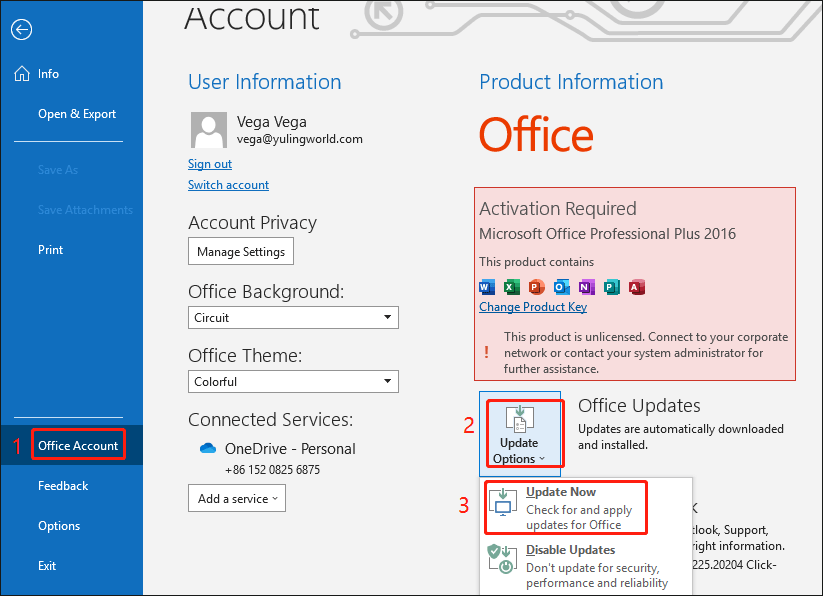
Task: Click the Word app icon
Action: [487, 287]
